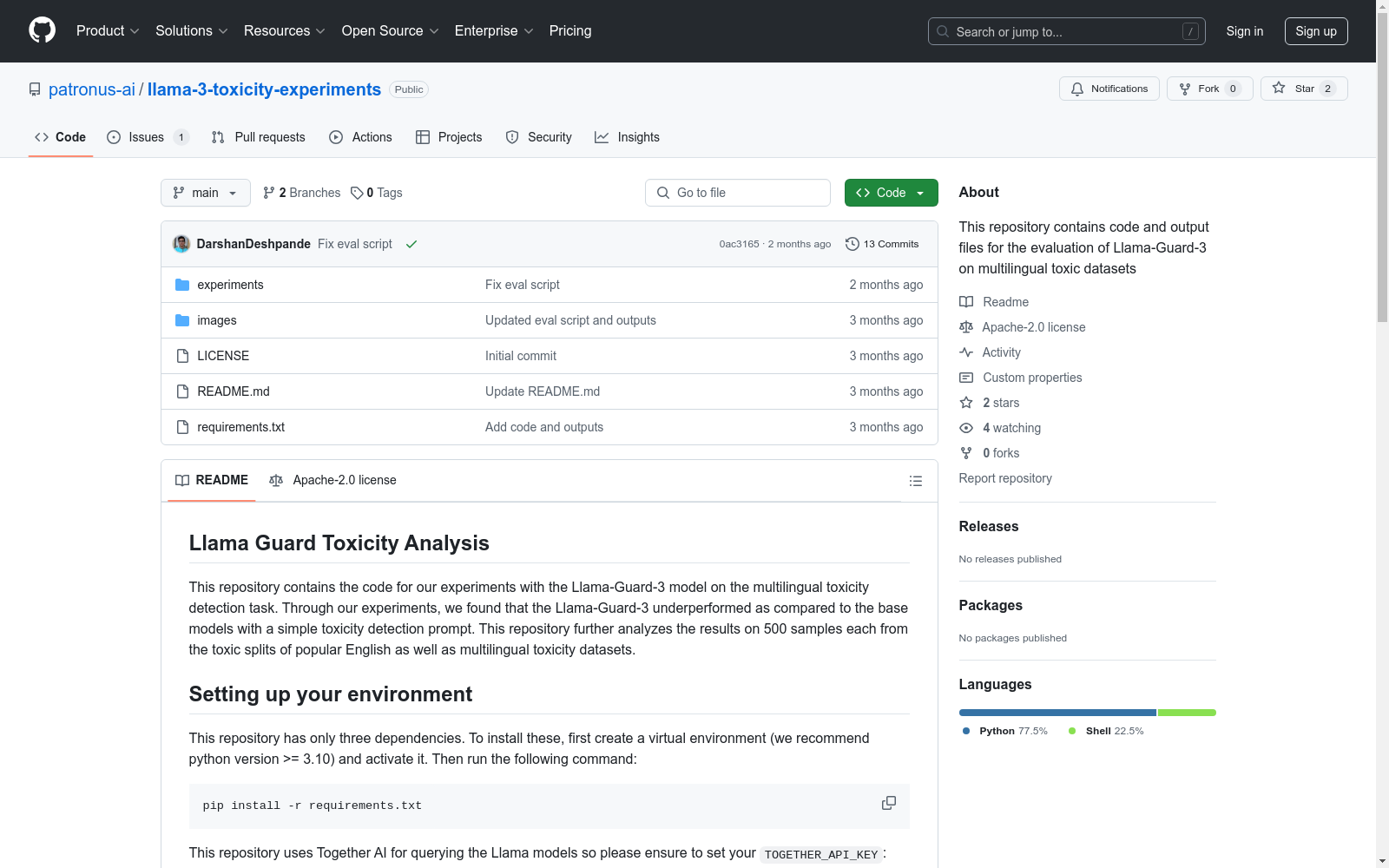This screenshot has height=868, width=1389.
Task: Click the Activity pulse icon
Action: click(x=966, y=352)
